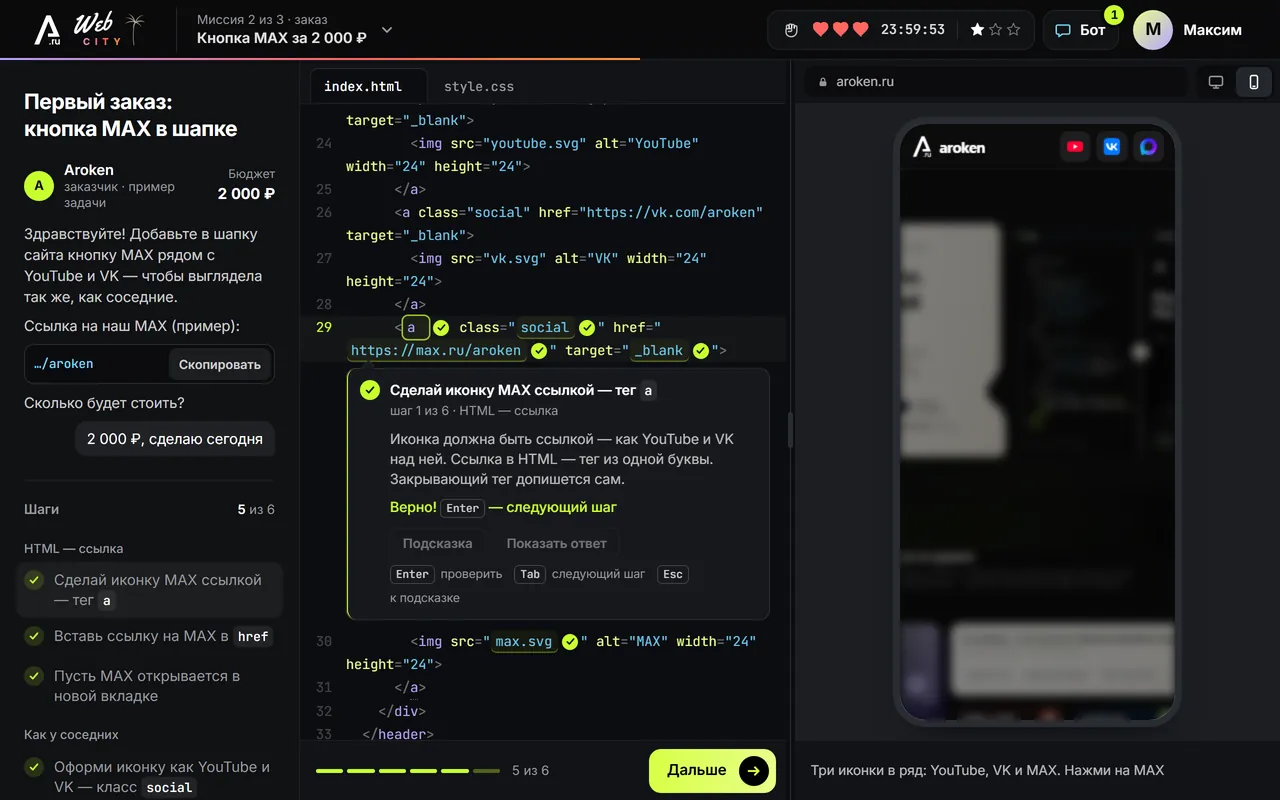Screen dimensions: 1280x800
Task: Click the Aroken client avatar
Action: [x=39, y=186]
